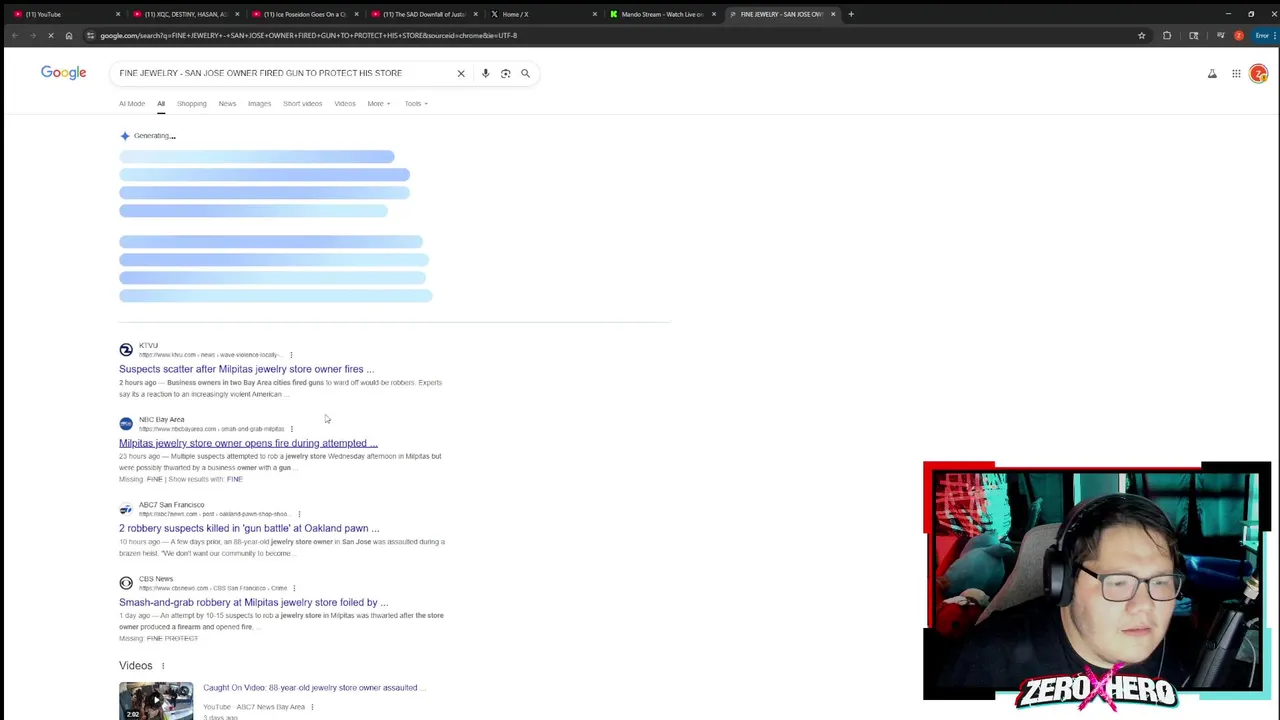1280x720 pixels.
Task: Switch to the News tab
Action: [227, 103]
